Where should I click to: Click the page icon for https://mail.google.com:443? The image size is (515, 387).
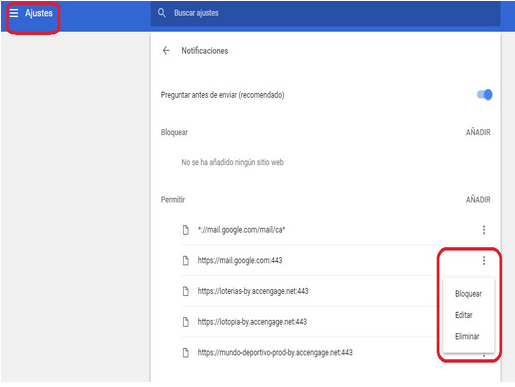(186, 261)
